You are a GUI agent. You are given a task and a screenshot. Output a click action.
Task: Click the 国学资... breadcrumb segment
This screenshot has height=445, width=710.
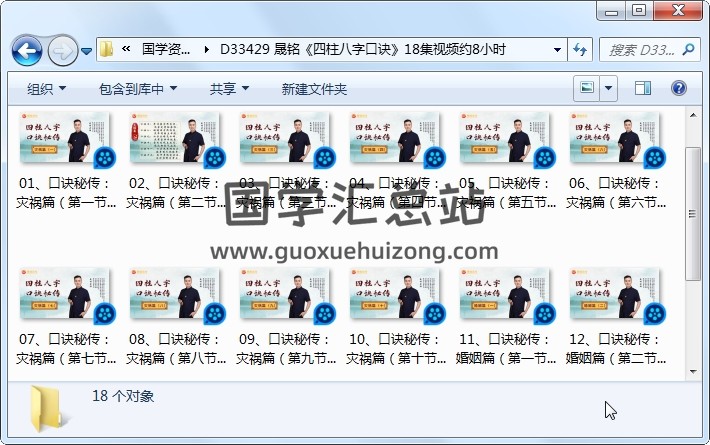coord(167,49)
